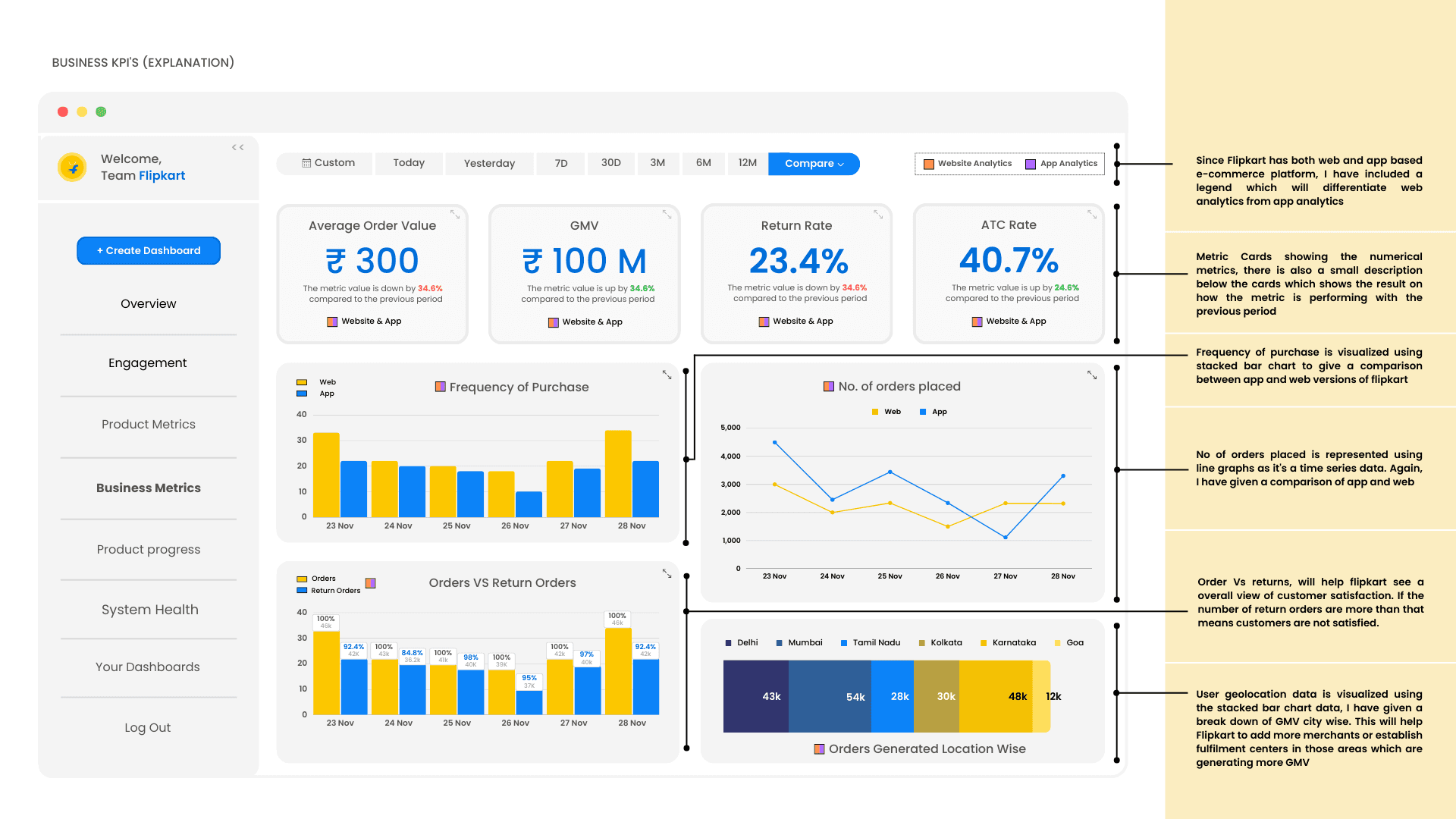Click the Delhi 43k bar segment
Viewport: 1456px width, 819px height.
(x=756, y=696)
